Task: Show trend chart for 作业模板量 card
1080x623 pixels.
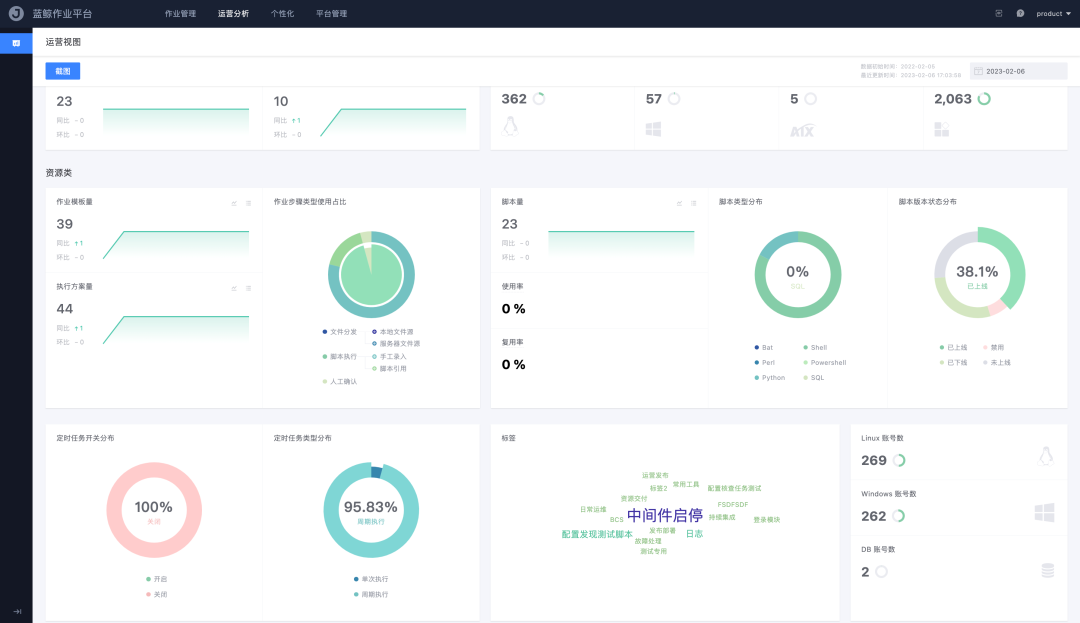Action: coord(234,203)
